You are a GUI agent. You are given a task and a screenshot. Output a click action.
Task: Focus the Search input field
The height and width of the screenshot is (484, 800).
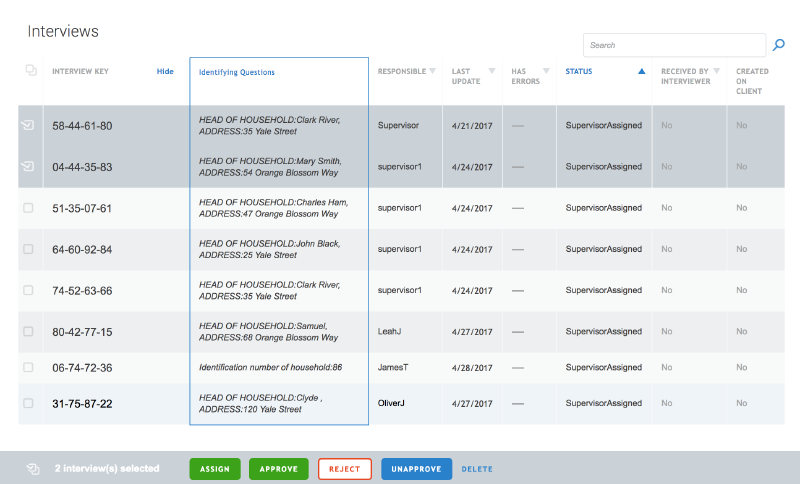(x=674, y=45)
